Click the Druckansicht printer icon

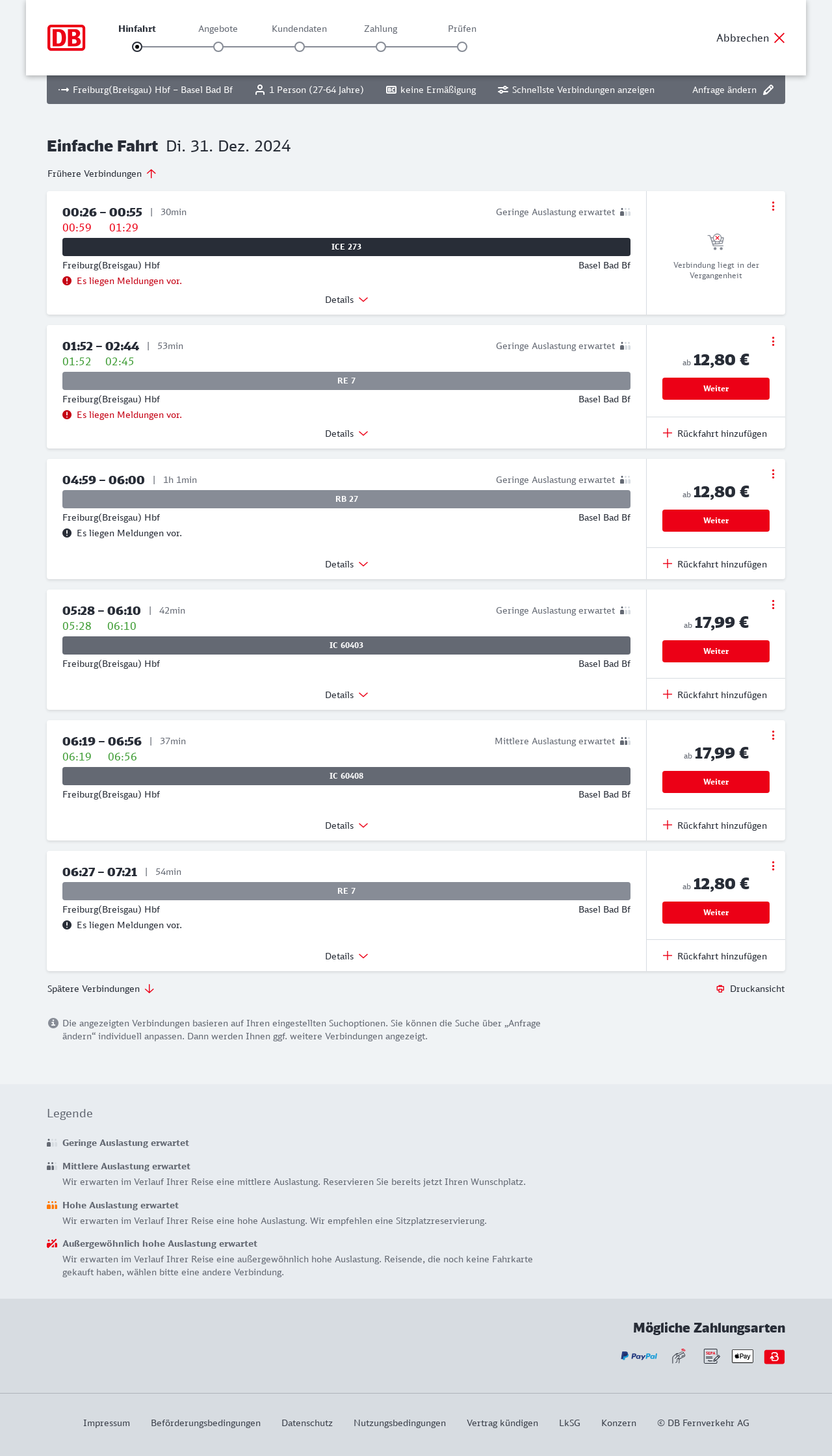(720, 989)
